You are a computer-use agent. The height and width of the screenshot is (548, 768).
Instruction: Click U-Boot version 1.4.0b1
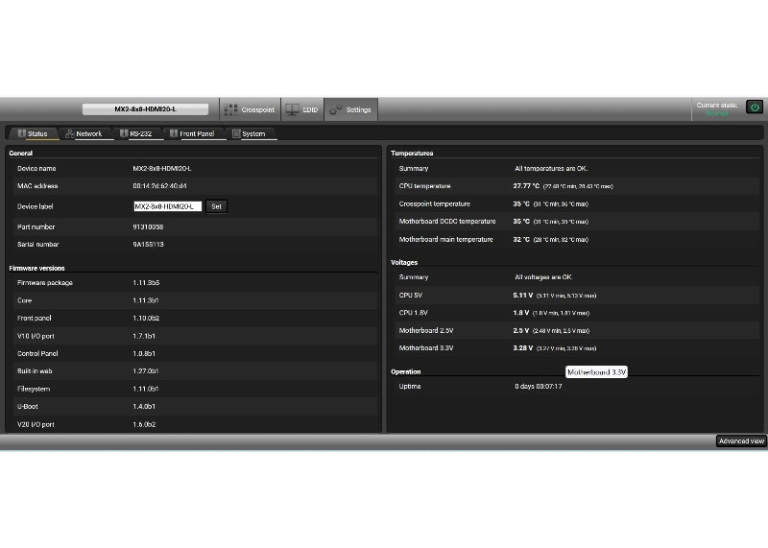144,406
